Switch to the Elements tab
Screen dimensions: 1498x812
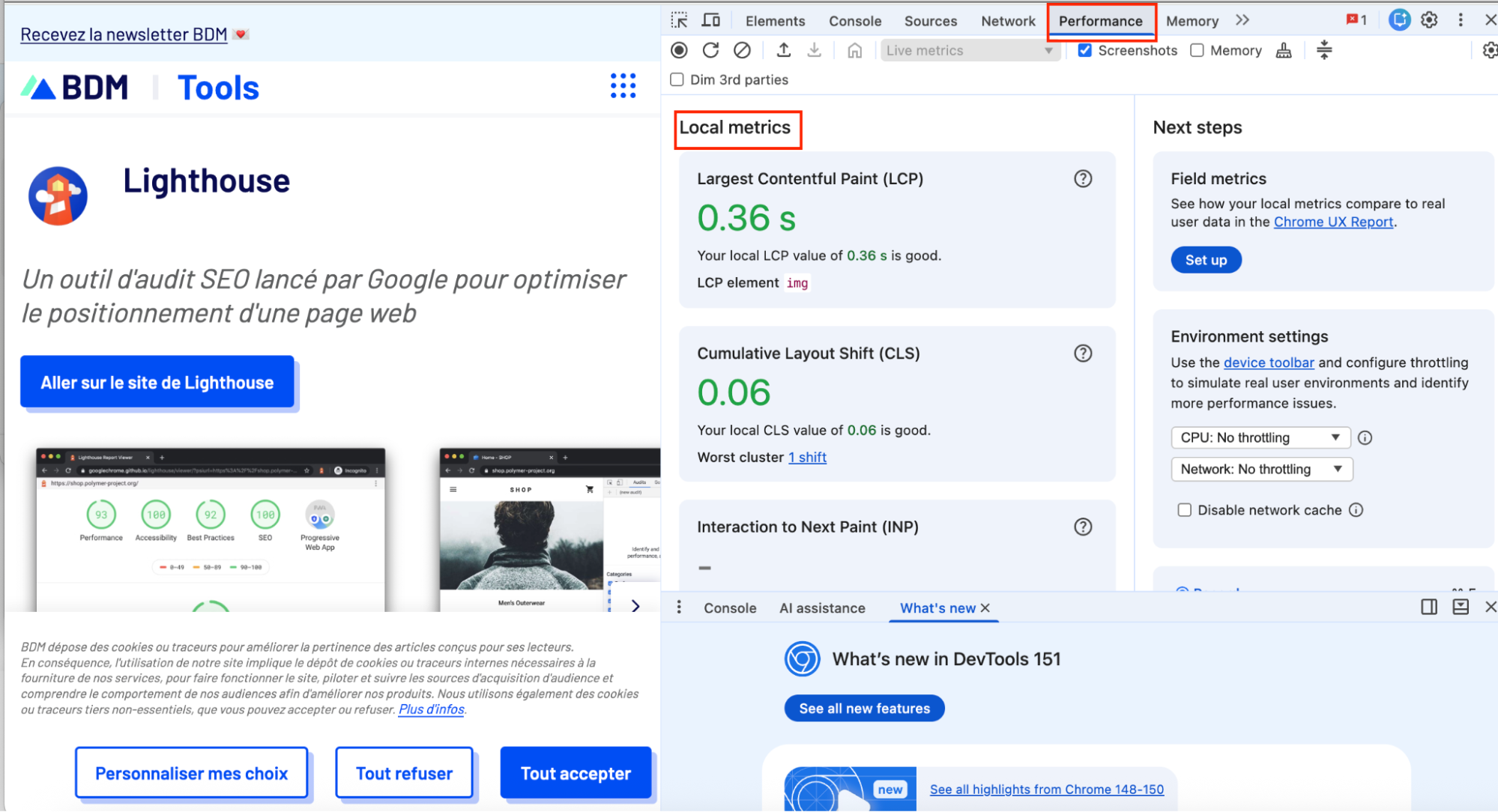[775, 21]
